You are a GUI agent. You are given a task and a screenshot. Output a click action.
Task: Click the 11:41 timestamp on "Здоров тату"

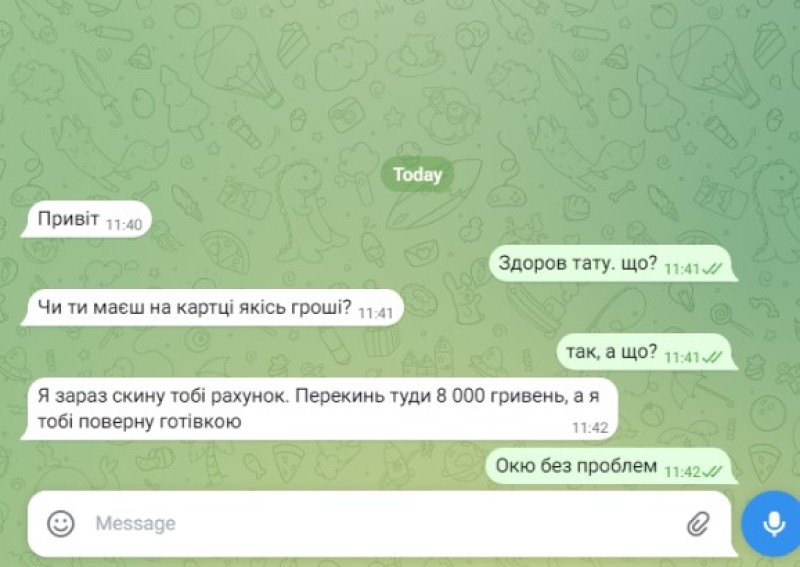[682, 268]
